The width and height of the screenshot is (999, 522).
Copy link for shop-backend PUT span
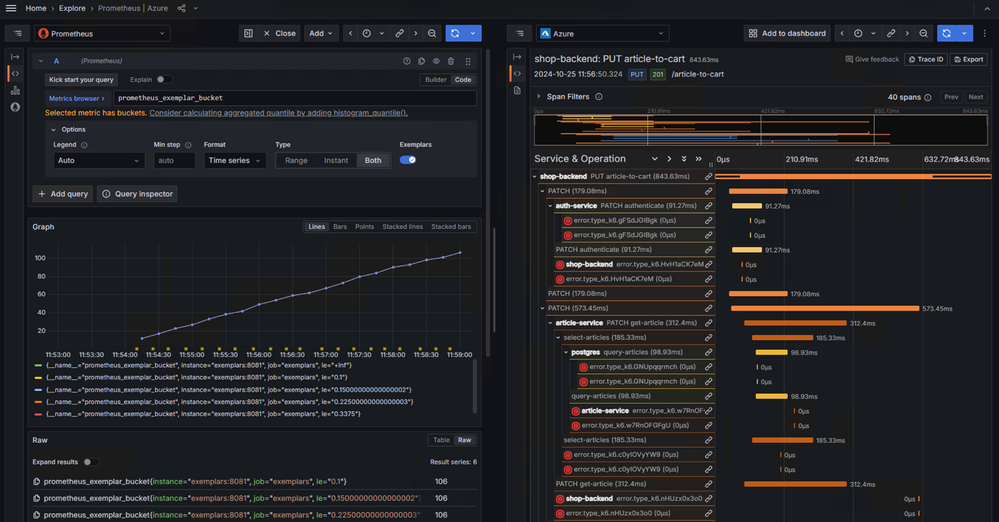coord(708,176)
